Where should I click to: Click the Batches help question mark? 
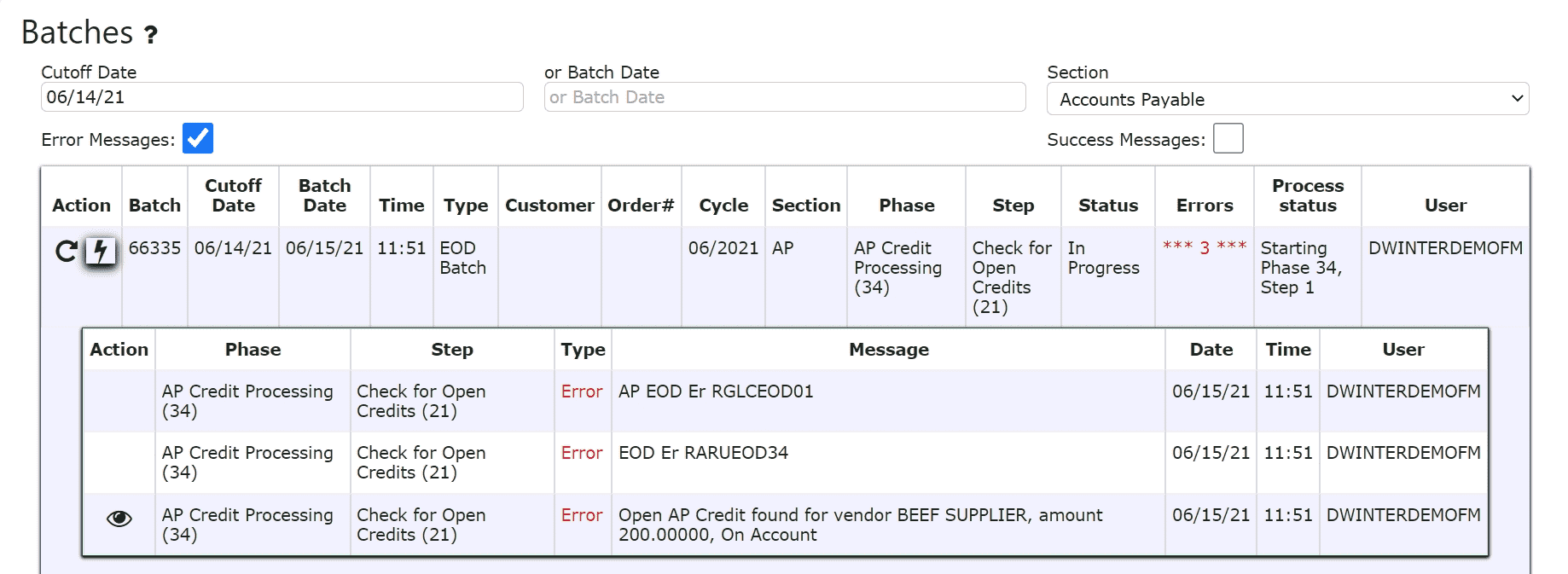(151, 35)
